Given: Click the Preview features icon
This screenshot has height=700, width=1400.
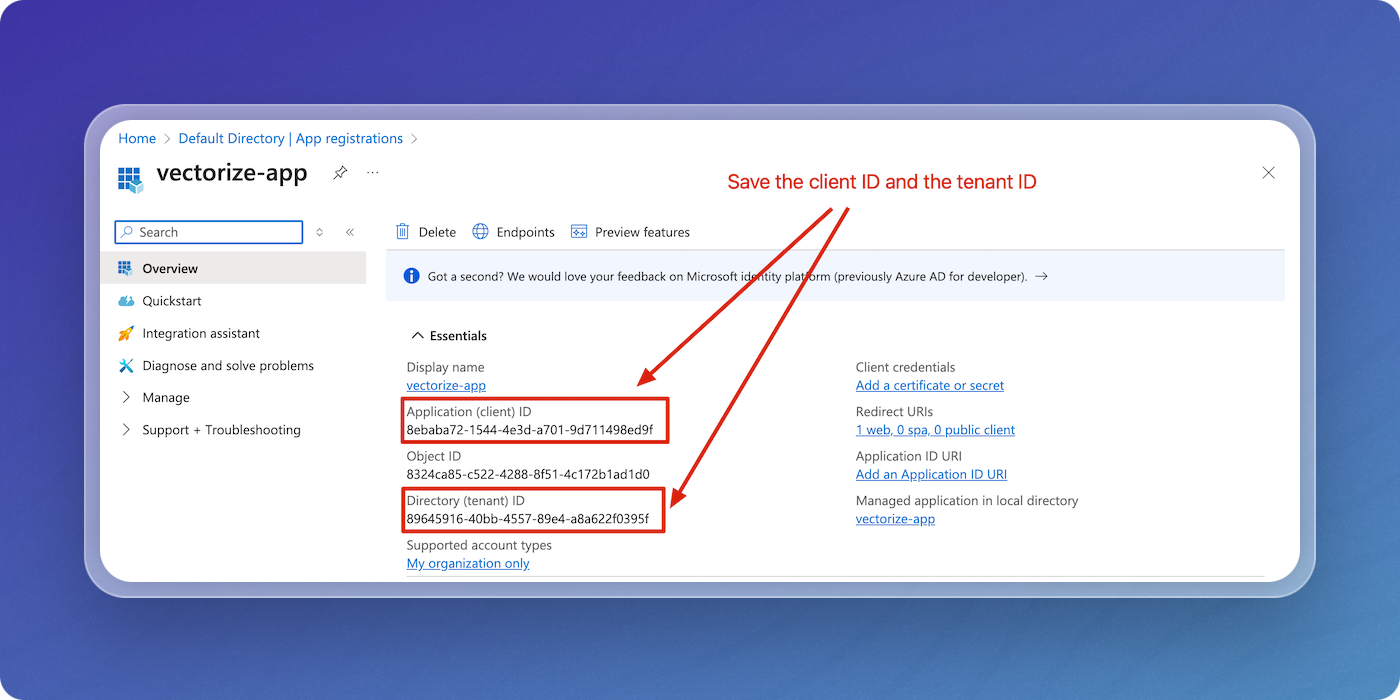Looking at the screenshot, I should 579,232.
